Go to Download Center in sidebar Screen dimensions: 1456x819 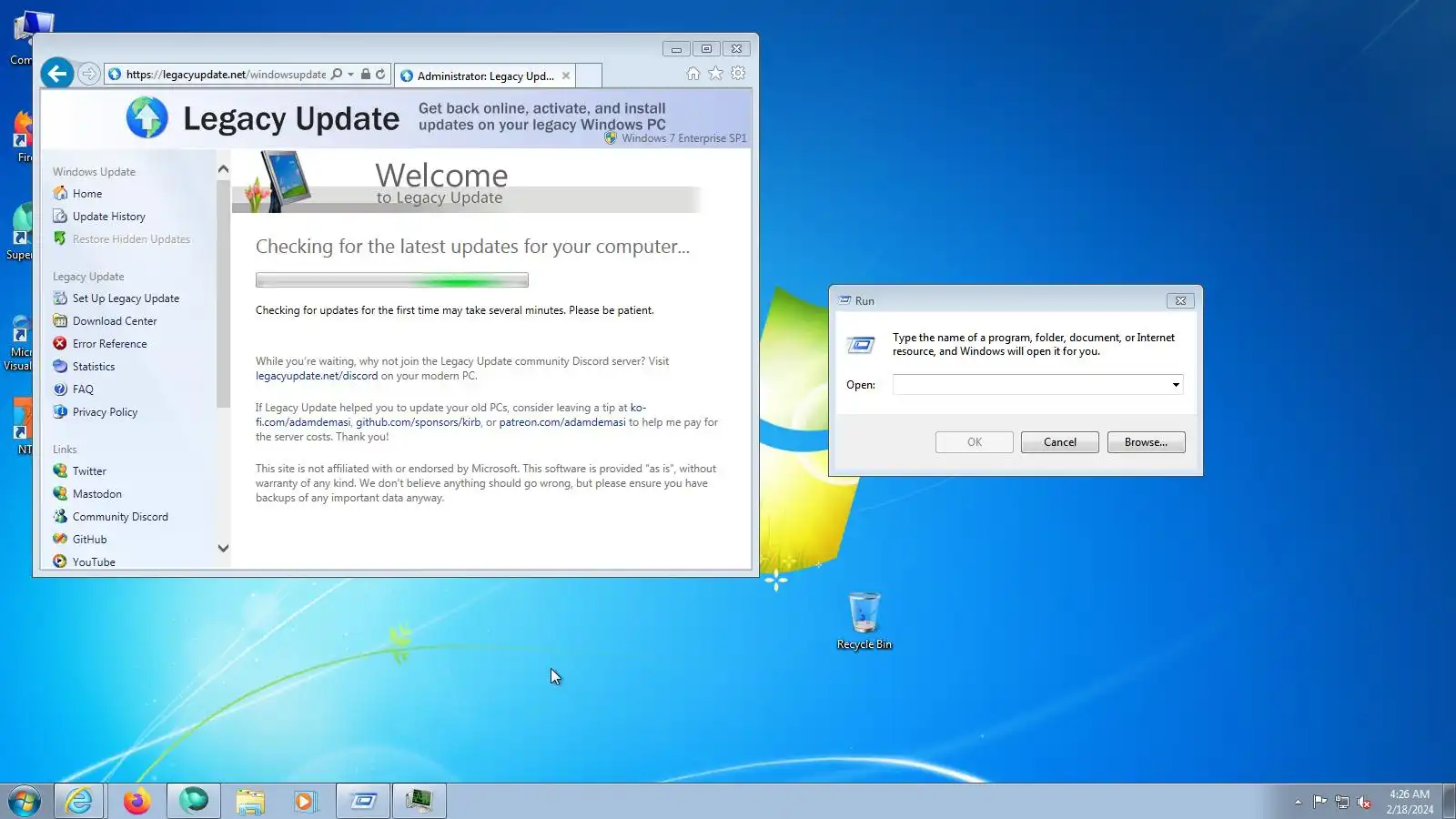pos(115,321)
